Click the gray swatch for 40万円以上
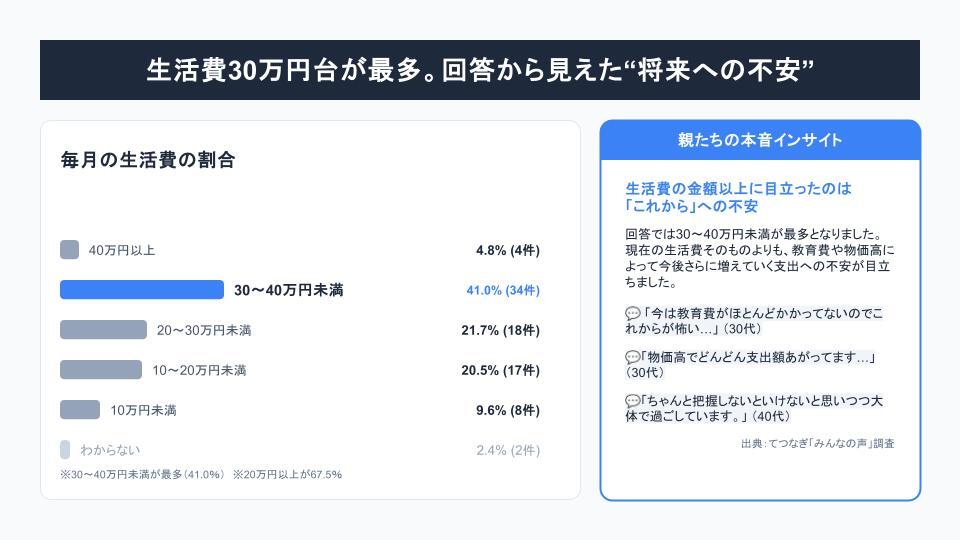960x540 pixels. [x=69, y=250]
